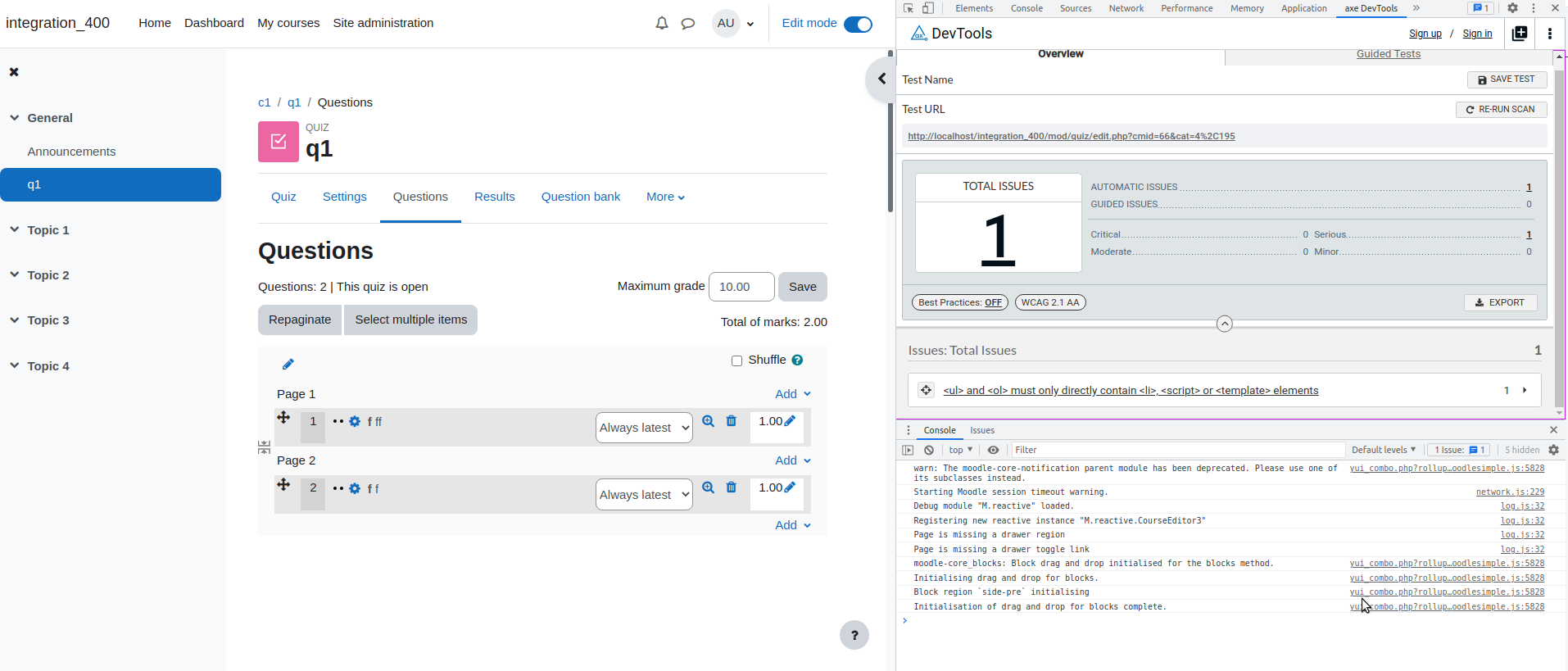Screen dimensions: 1568x671
Task: Edit settings gear for question f ff
Action: pyautogui.click(x=355, y=421)
